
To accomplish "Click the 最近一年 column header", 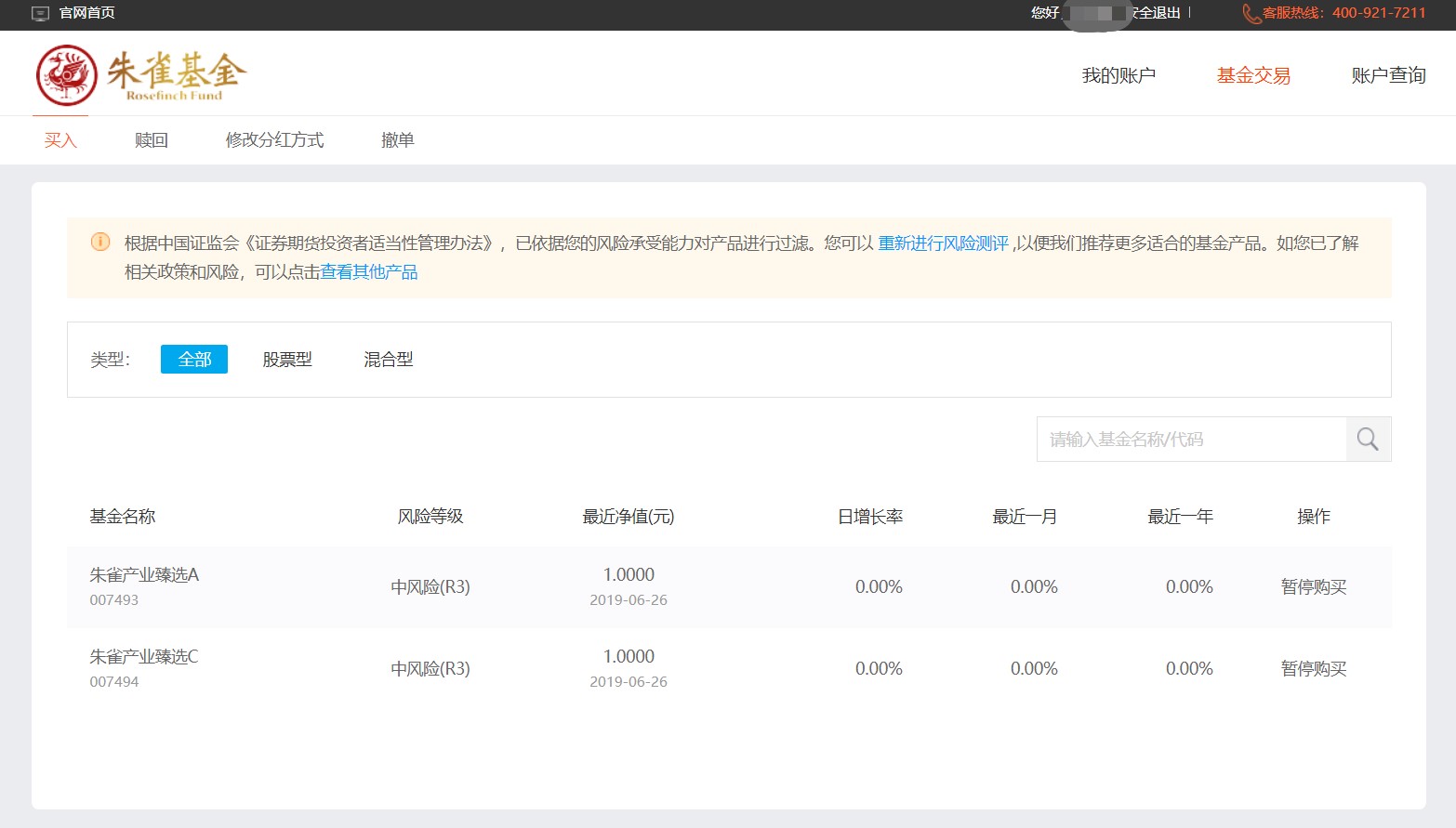I will [1181, 517].
